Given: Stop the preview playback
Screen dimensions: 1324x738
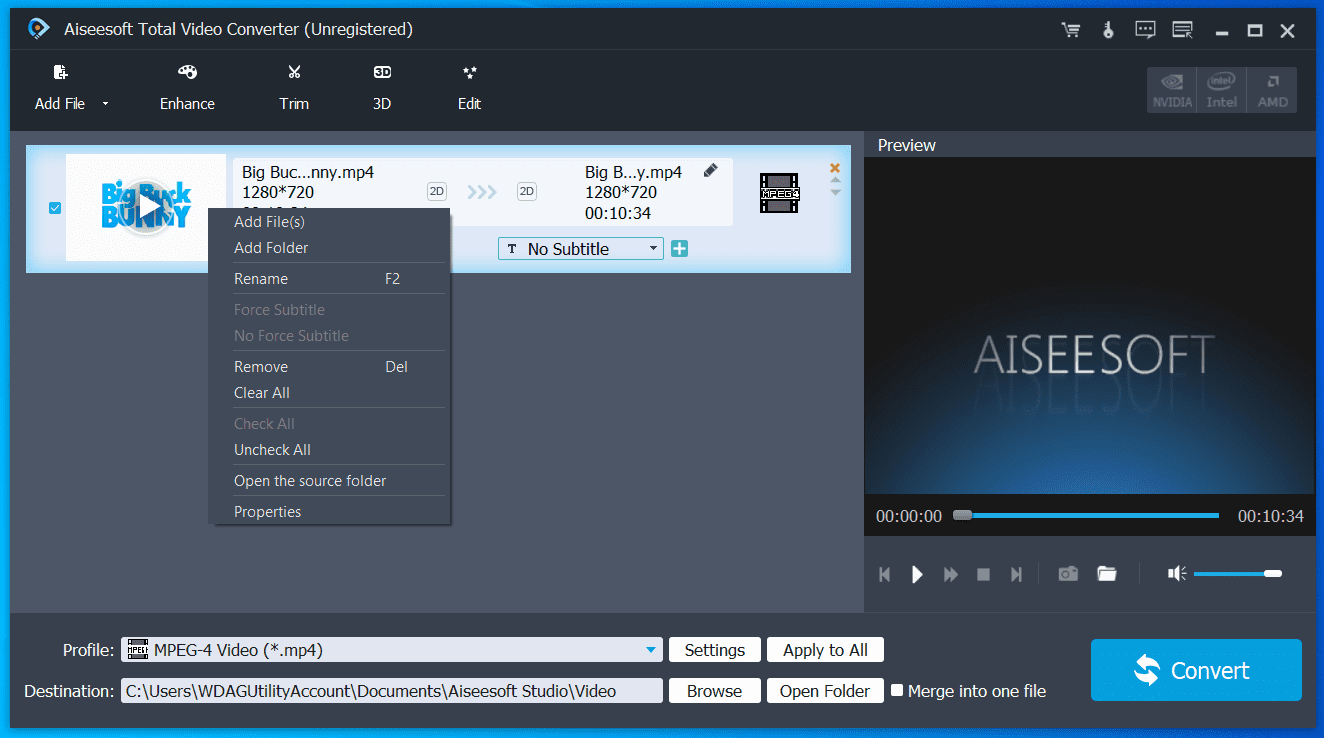Looking at the screenshot, I should click(983, 574).
